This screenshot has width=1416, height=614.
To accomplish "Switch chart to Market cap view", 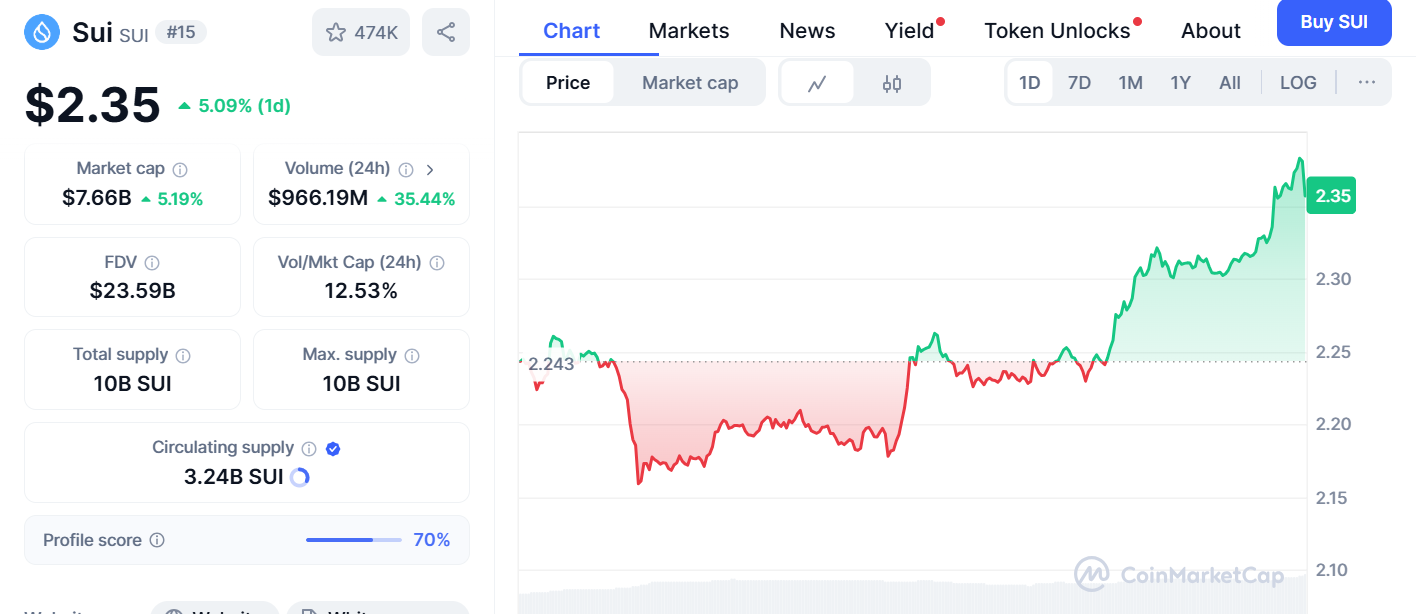I will coord(690,83).
